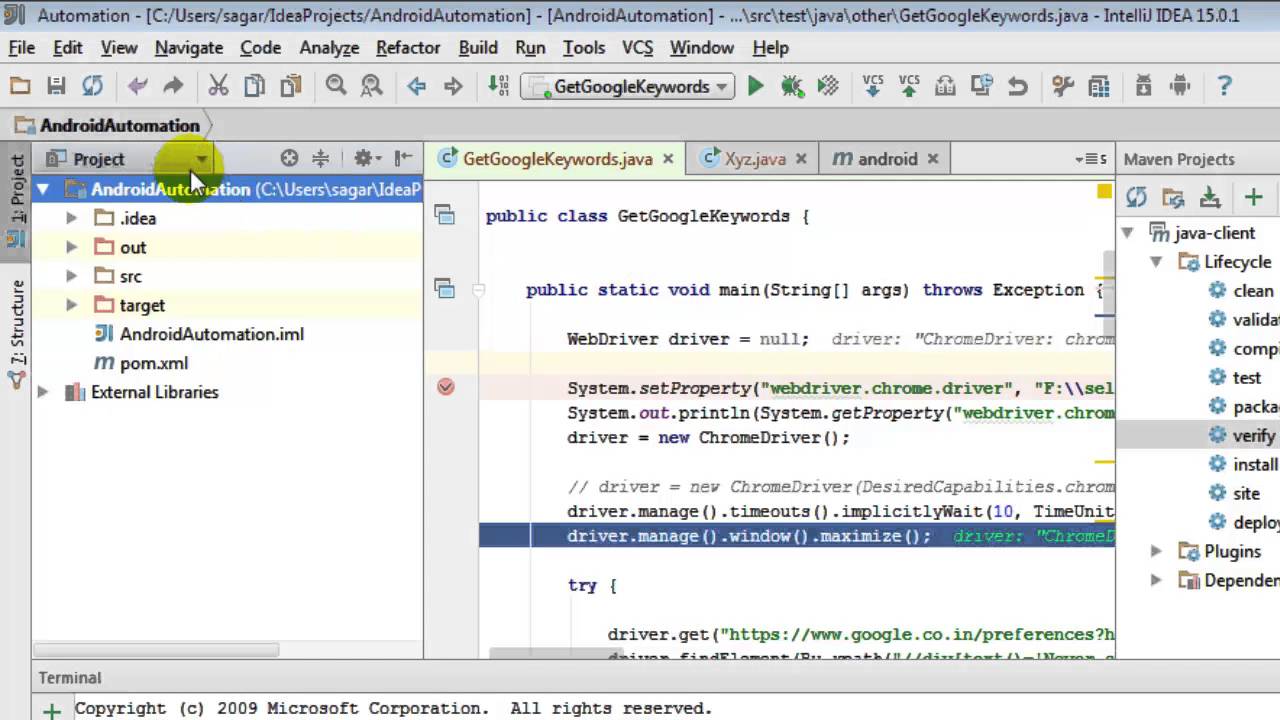Open the GetGoogleKeywords run configuration dropdown
The height and width of the screenshot is (720, 1280).
pos(628,87)
